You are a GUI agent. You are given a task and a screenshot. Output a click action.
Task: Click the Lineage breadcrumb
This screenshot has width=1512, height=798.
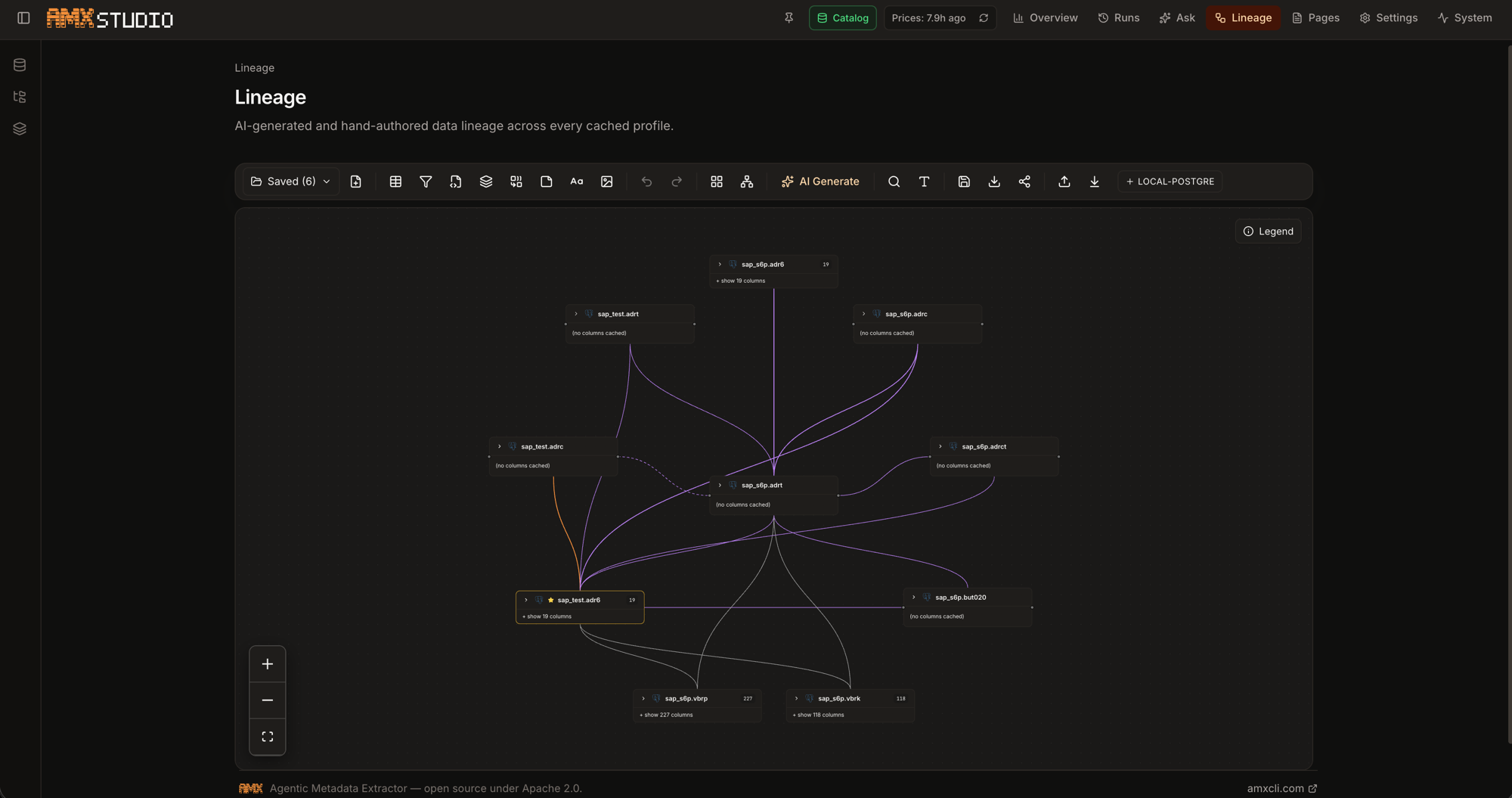tap(255, 68)
